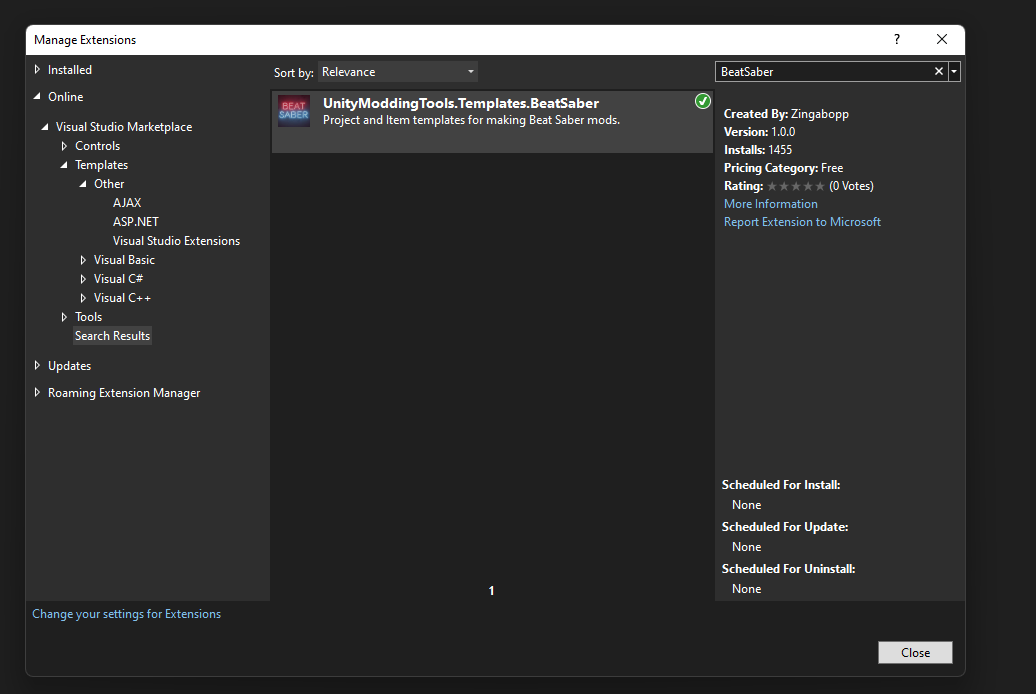Collapse the Online category arrow

pyautogui.click(x=37, y=96)
